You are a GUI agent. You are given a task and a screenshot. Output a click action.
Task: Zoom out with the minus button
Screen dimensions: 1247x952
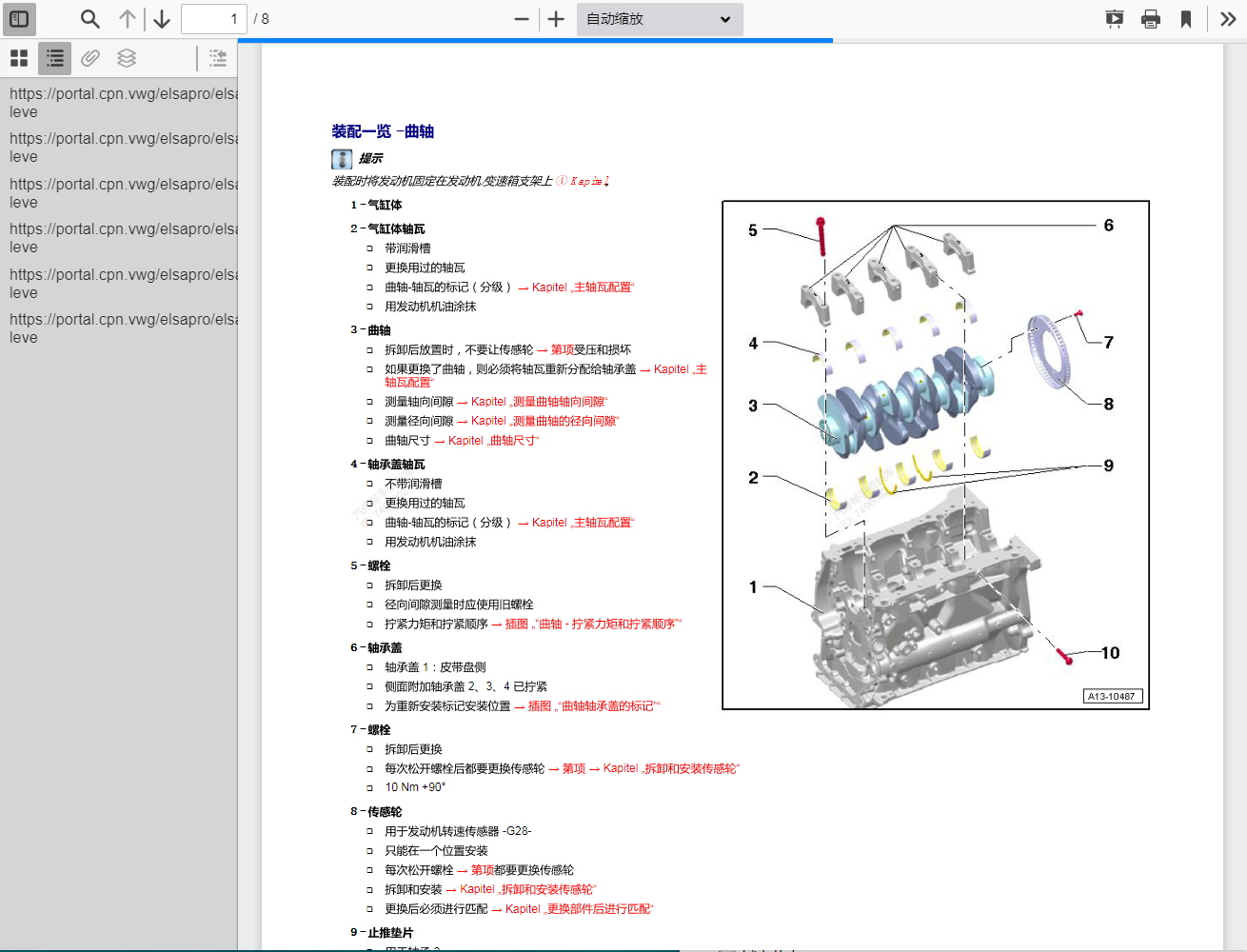(x=522, y=19)
